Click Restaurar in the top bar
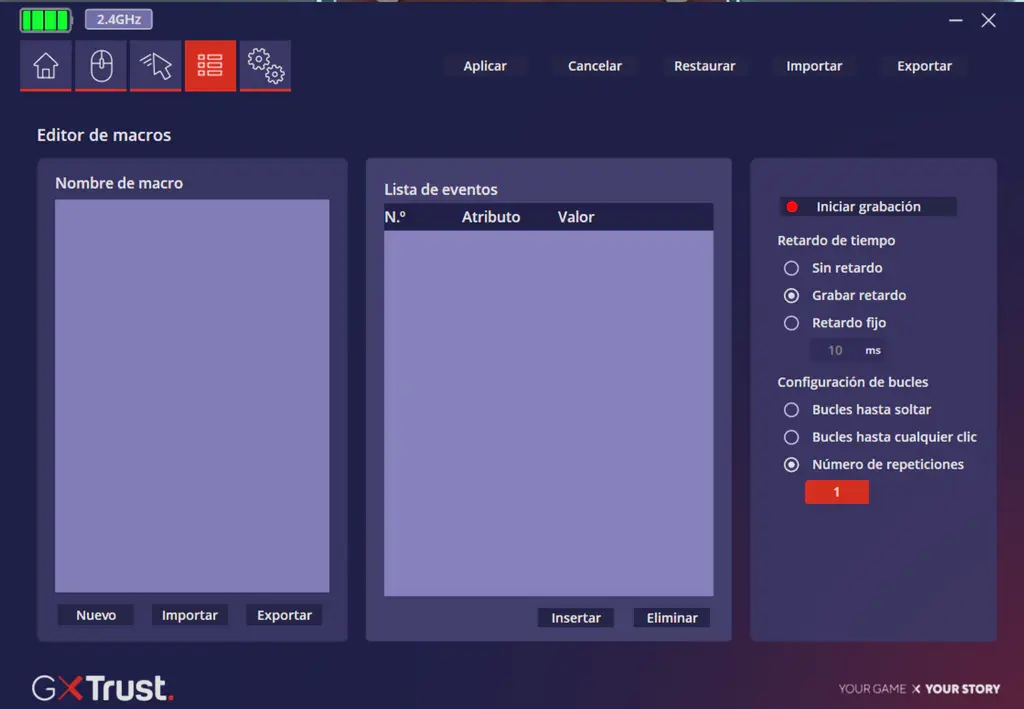Viewport: 1024px width, 709px height. click(704, 66)
